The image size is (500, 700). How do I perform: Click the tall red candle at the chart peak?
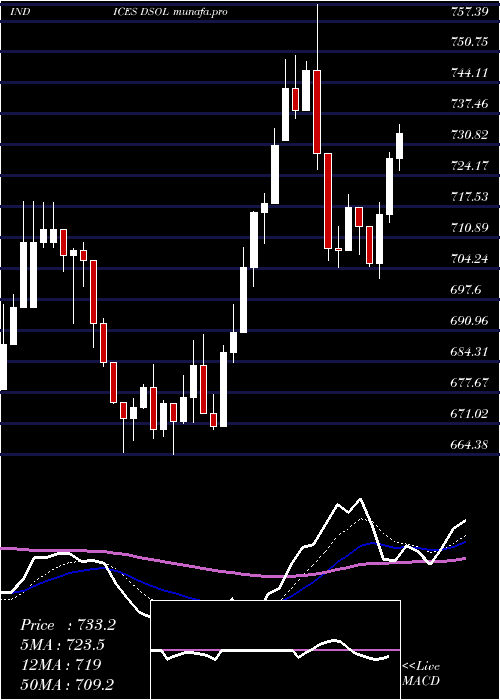point(317,112)
